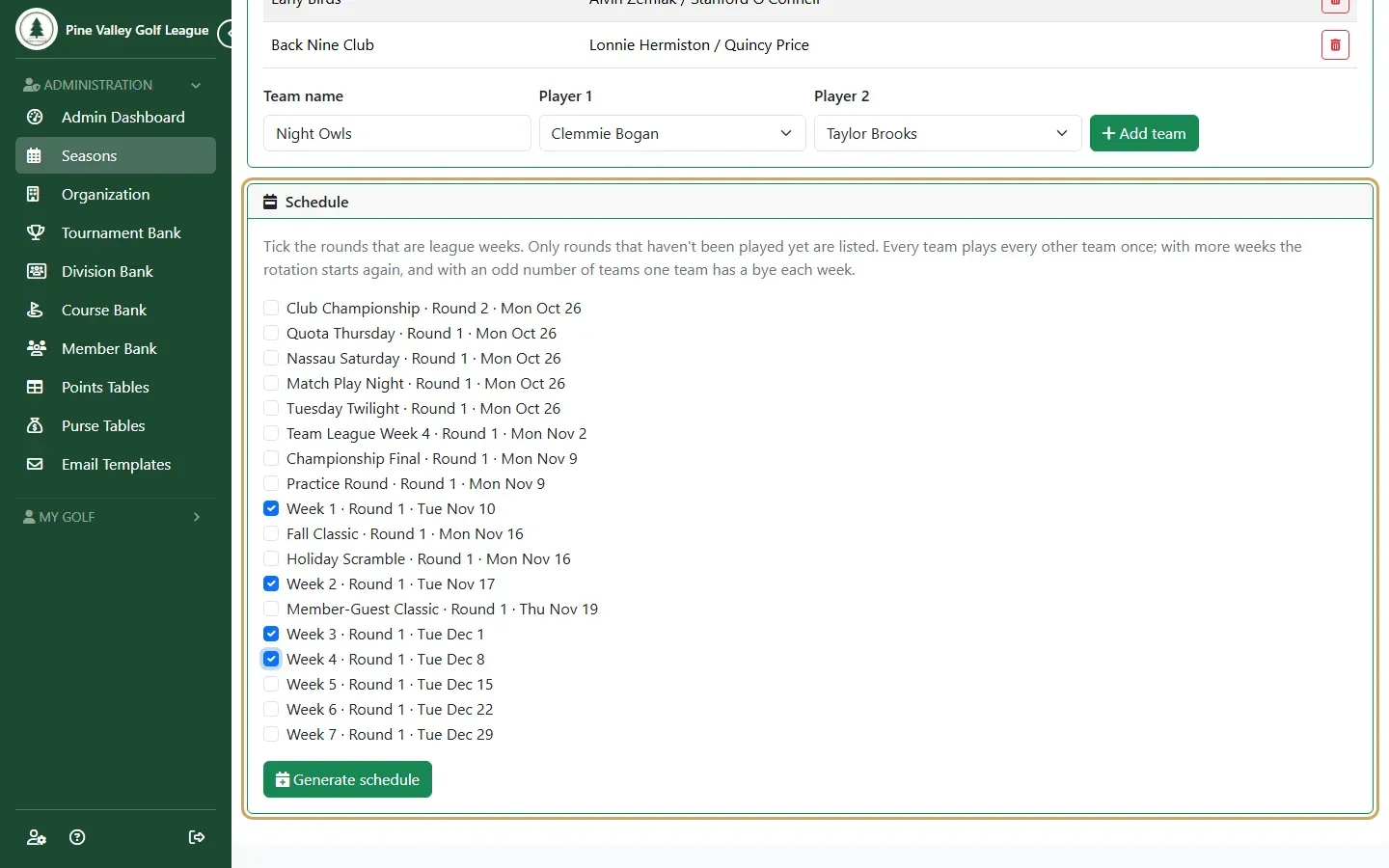Tick Practice Round Round 1 checkbox
Image resolution: width=1389 pixels, height=868 pixels.
271,483
